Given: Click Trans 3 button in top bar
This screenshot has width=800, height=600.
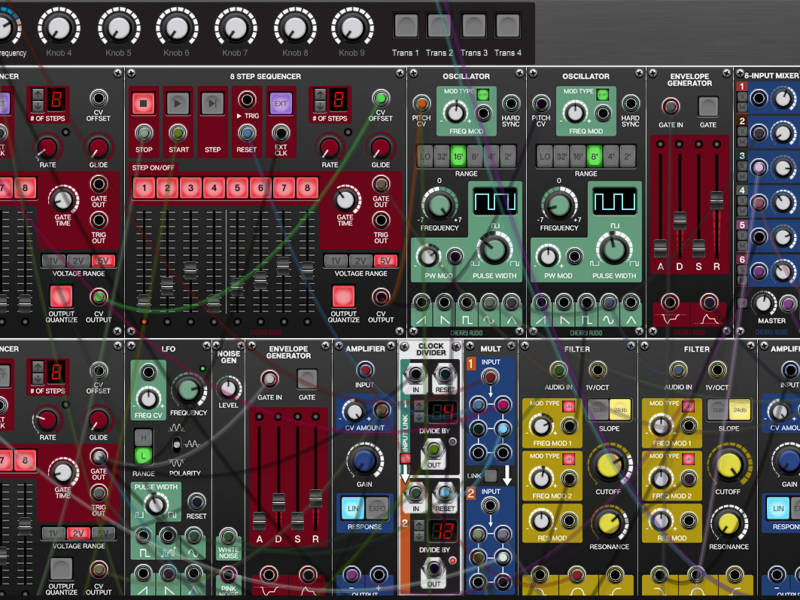Looking at the screenshot, I should (x=474, y=26).
